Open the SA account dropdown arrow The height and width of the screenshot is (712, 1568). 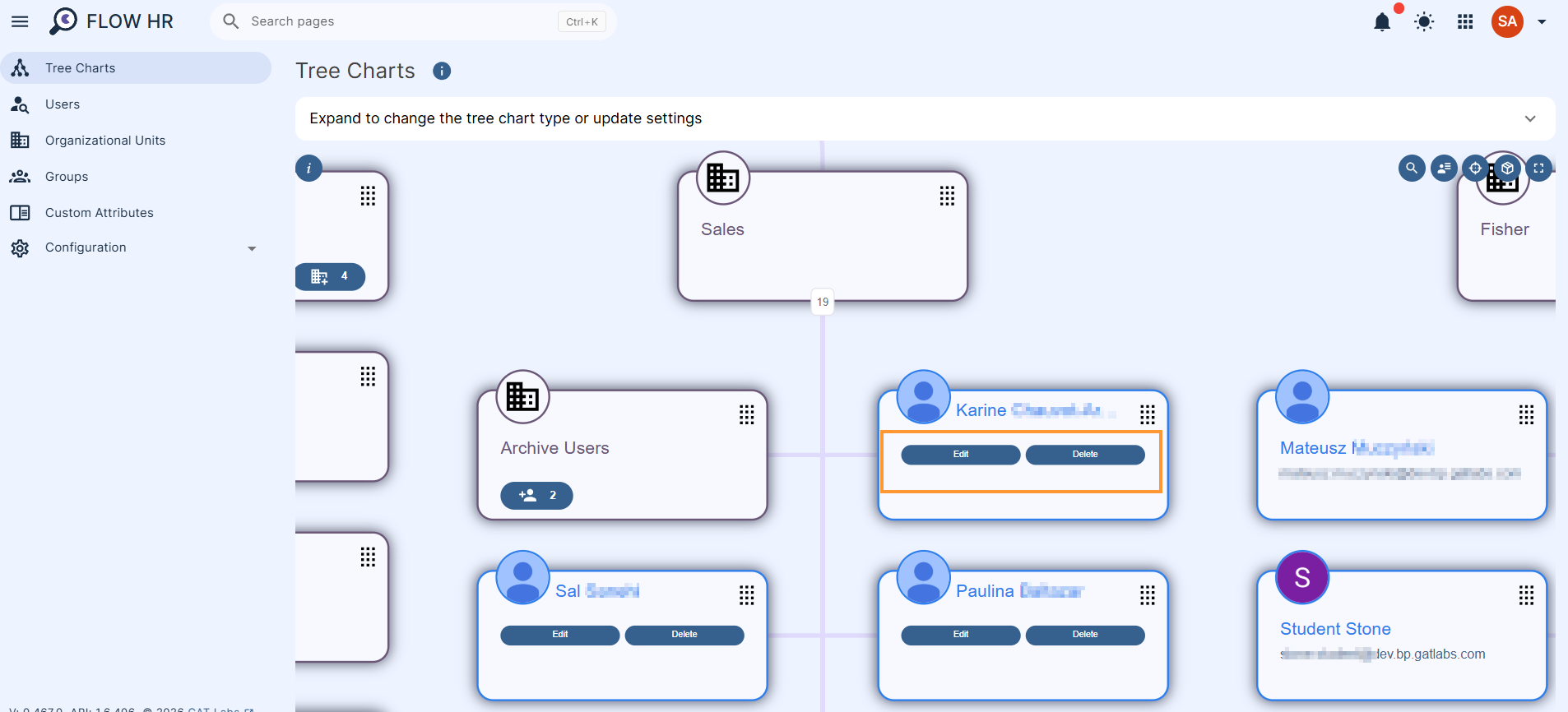pyautogui.click(x=1542, y=22)
